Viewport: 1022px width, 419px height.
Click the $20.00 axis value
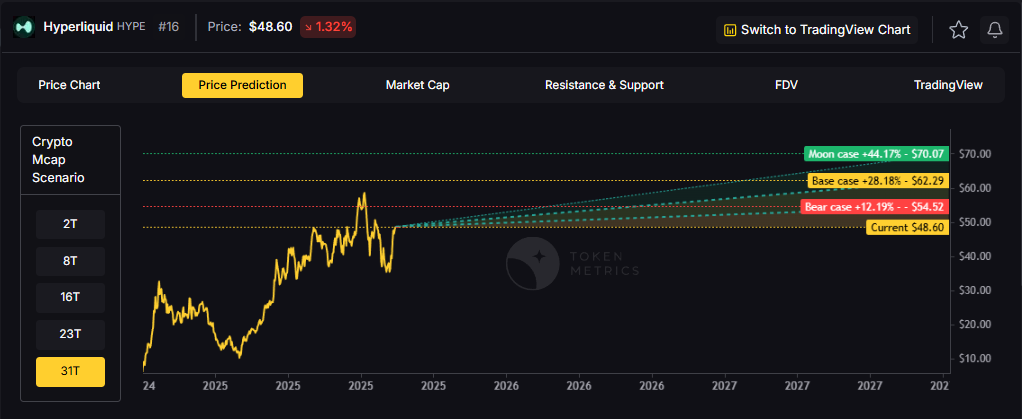point(975,324)
